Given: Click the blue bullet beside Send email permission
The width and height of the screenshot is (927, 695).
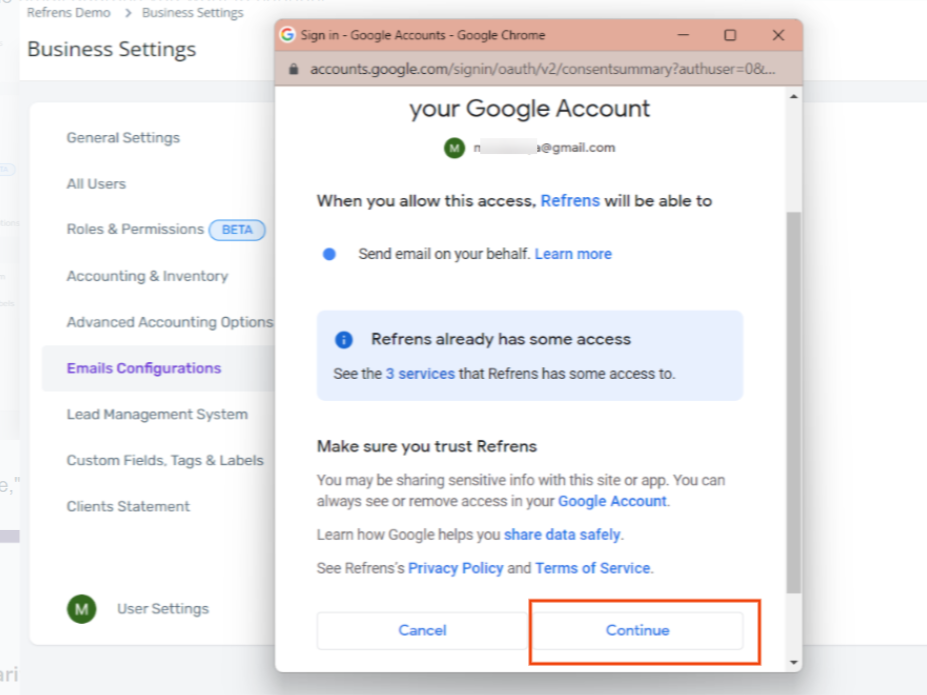Looking at the screenshot, I should coord(329,254).
